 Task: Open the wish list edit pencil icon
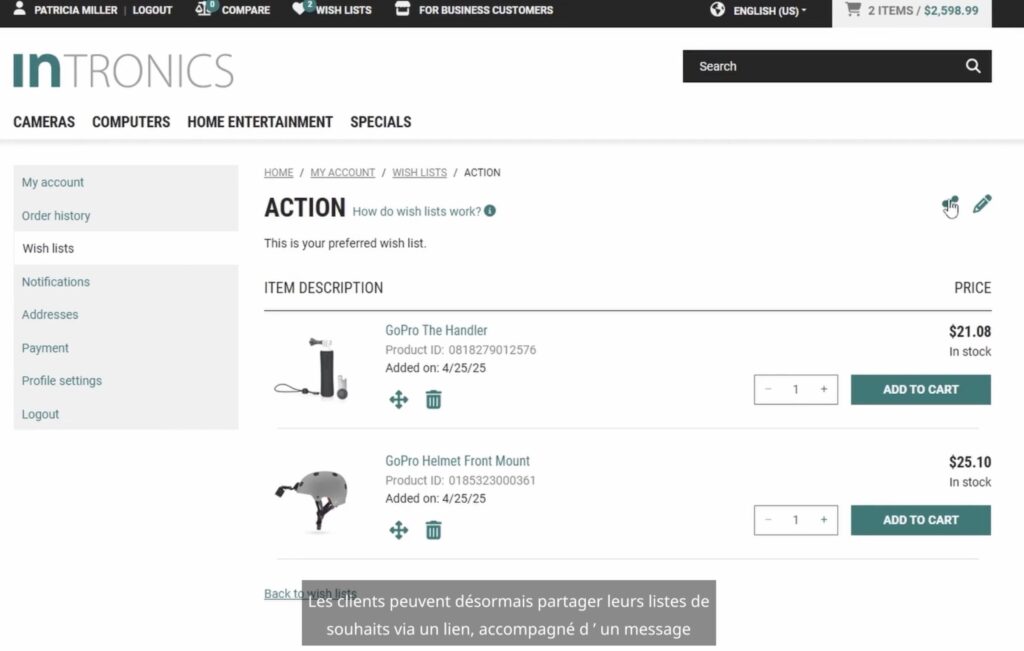point(981,204)
